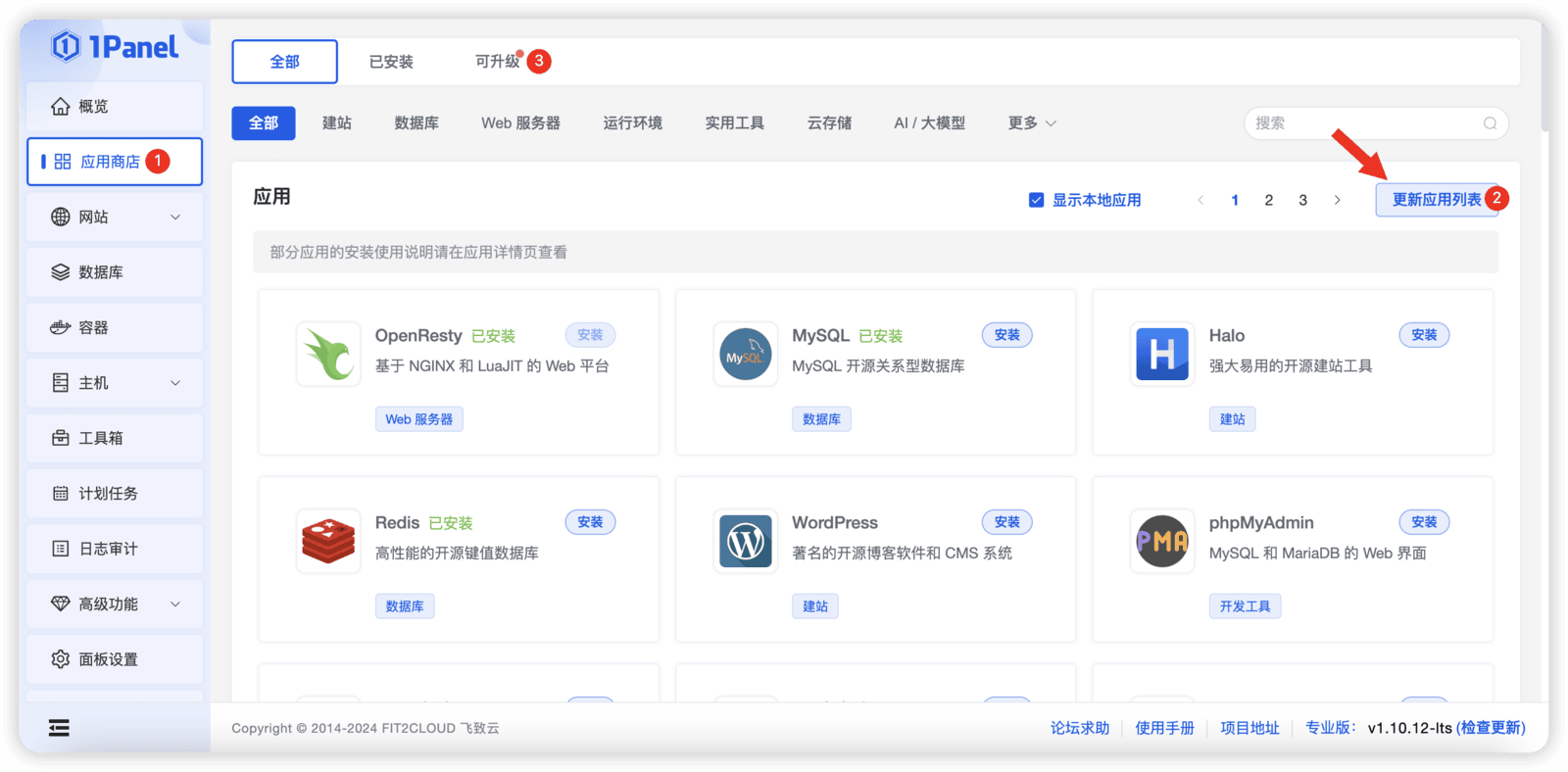Expand the 高级功能 submenu chevron
Screen dimensions: 1568x772
[175, 604]
